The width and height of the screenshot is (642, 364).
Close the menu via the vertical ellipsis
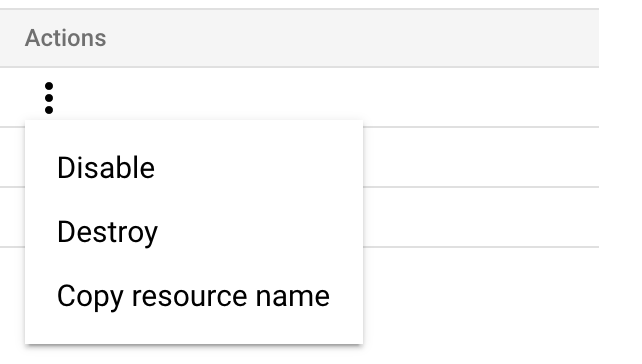click(x=49, y=98)
